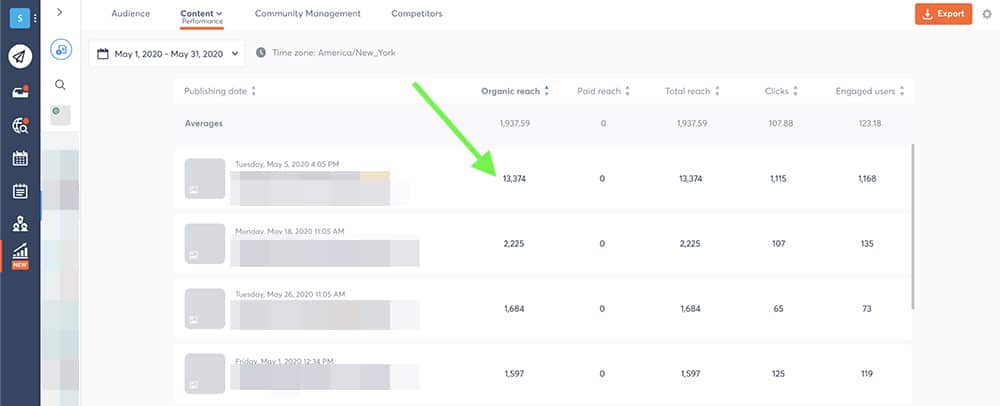Click the globe search monitoring icon
Viewport: 1000px width, 406px height.
20,125
